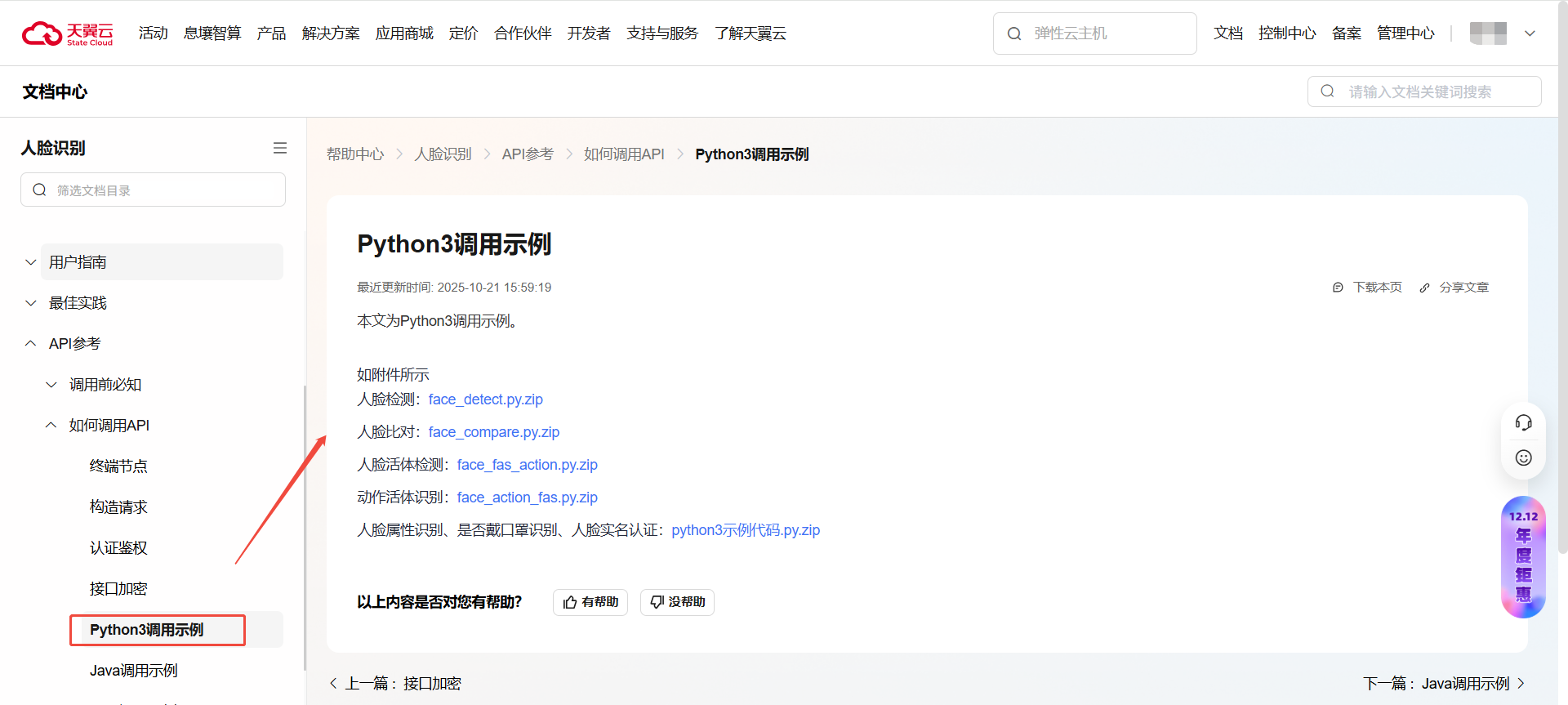Open customer service headset icon

(x=1523, y=422)
